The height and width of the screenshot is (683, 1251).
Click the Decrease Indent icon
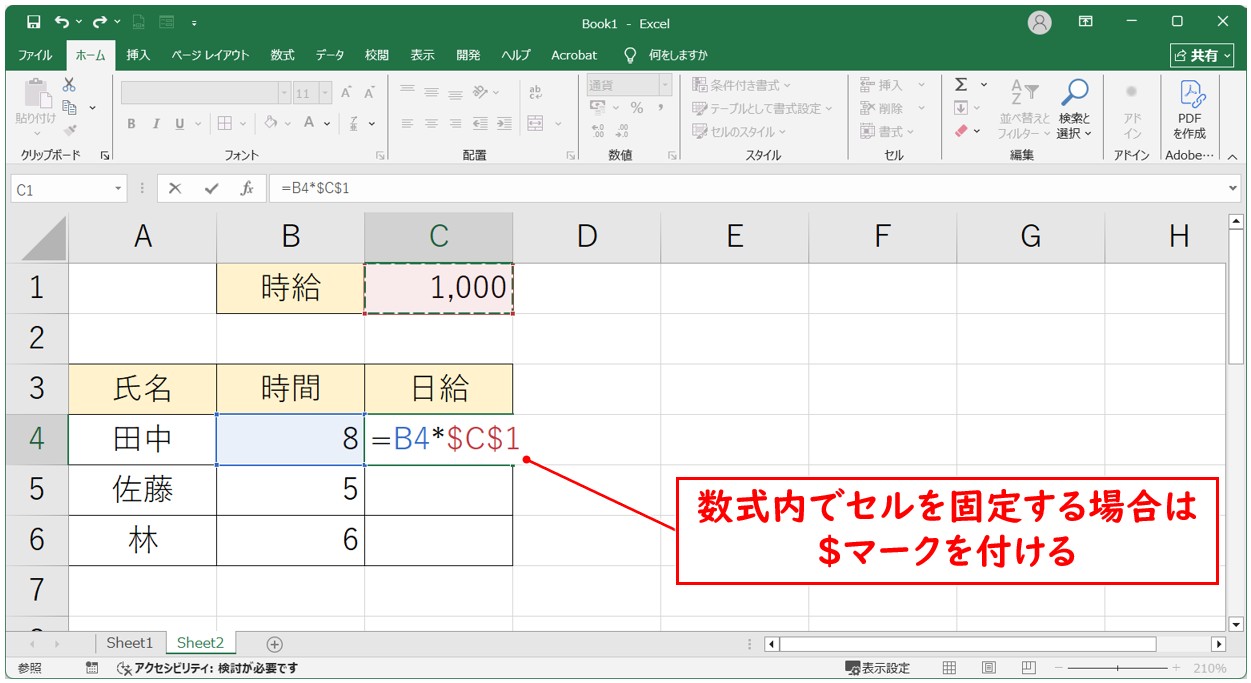[480, 123]
